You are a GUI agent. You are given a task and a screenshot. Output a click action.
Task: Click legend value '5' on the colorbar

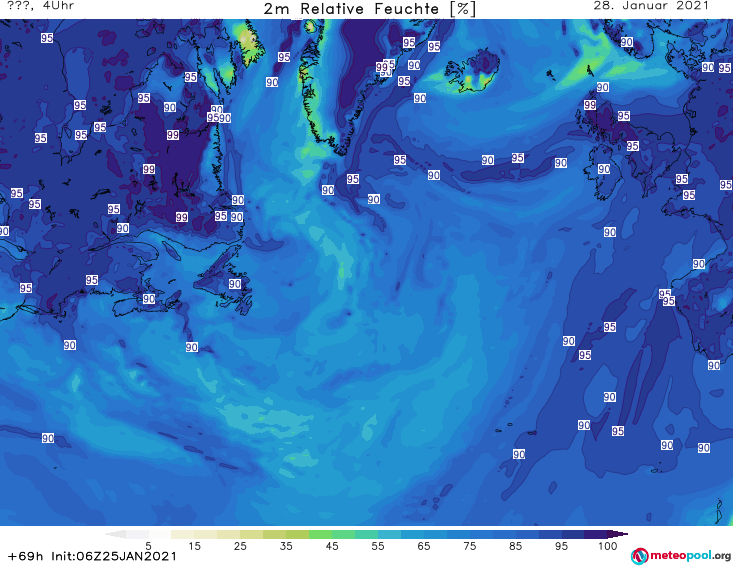click(x=148, y=546)
